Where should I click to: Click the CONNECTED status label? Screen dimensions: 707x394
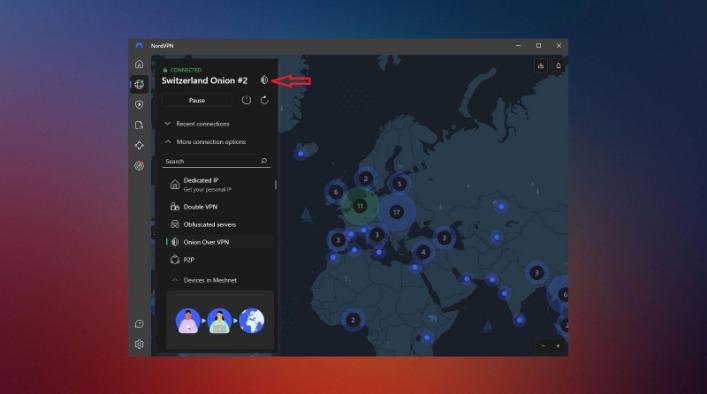(186, 70)
